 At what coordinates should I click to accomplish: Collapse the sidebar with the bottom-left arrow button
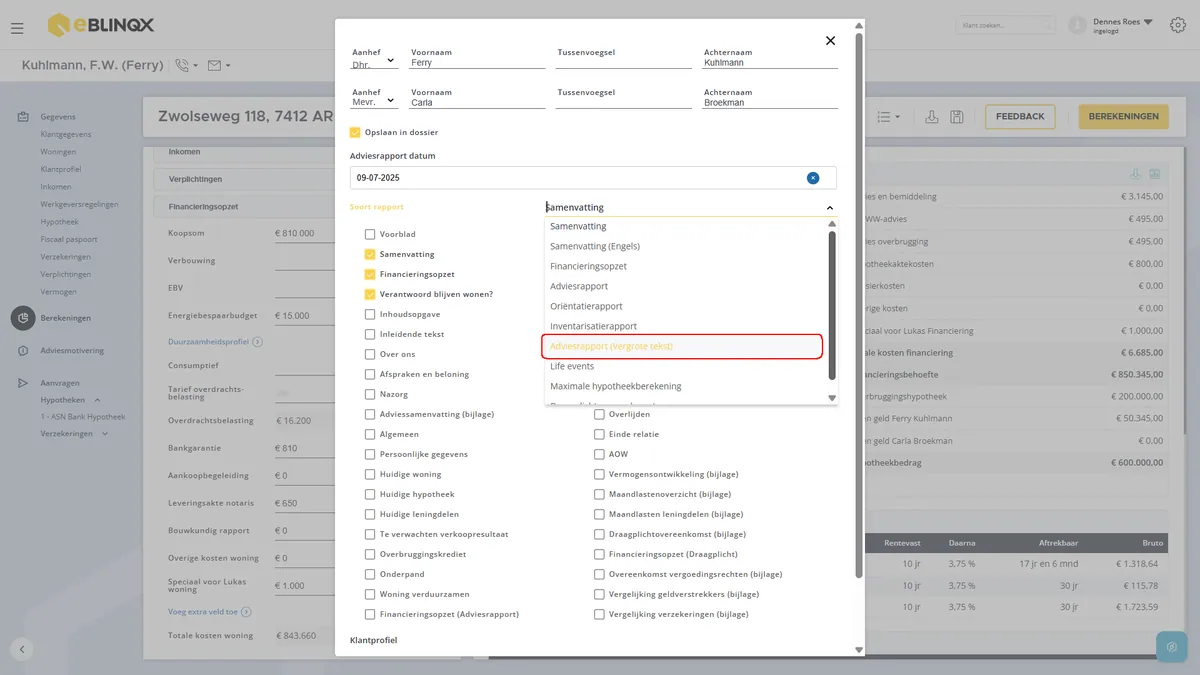coord(22,649)
